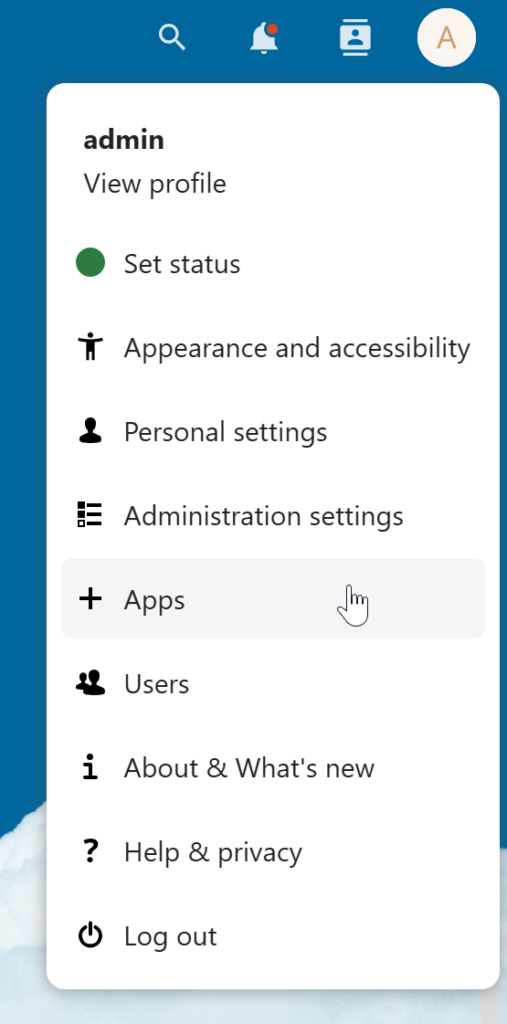Click the accessibility person icon
Viewport: 507px width, 1024px height.
pos(90,347)
